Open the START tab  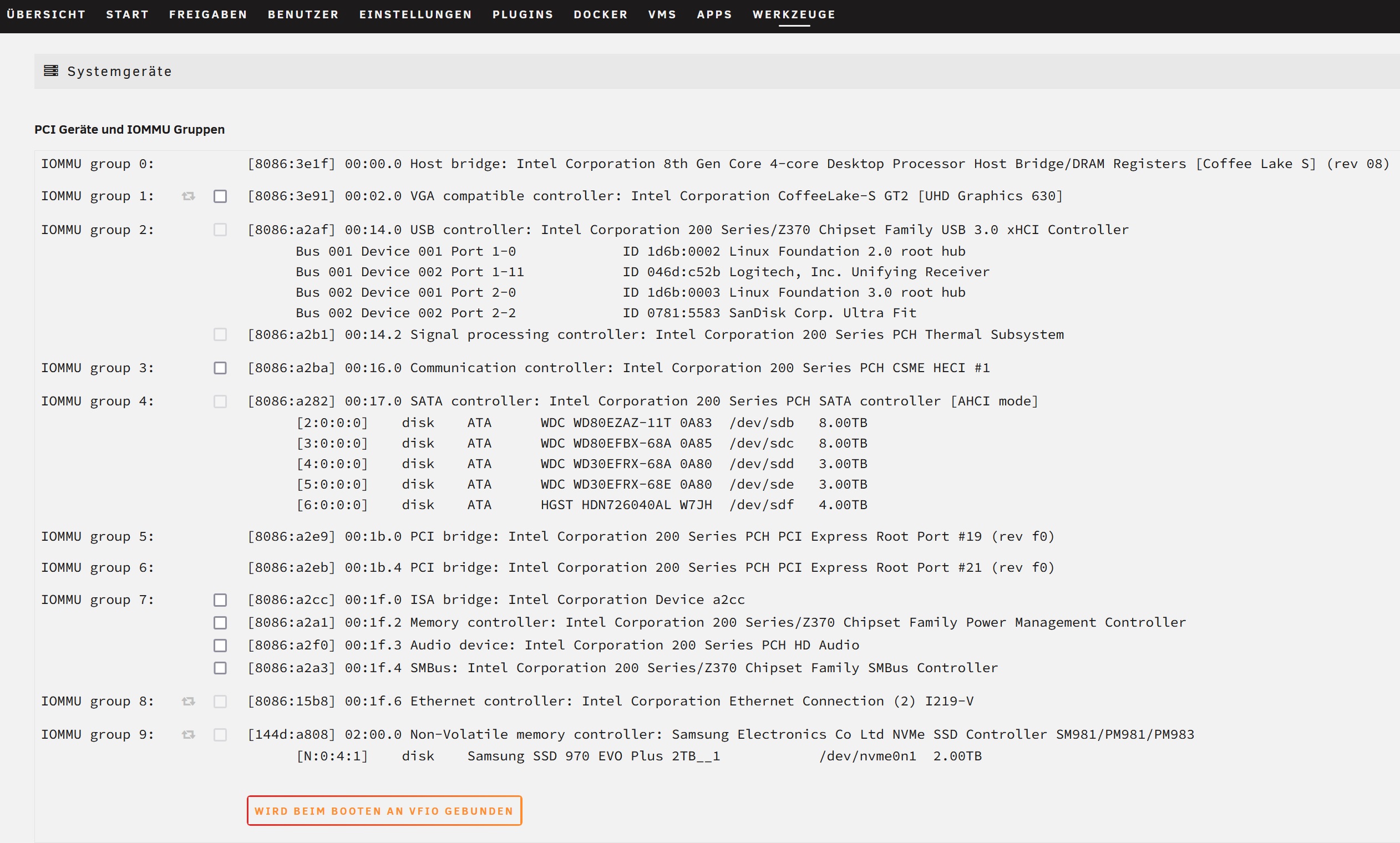click(127, 14)
